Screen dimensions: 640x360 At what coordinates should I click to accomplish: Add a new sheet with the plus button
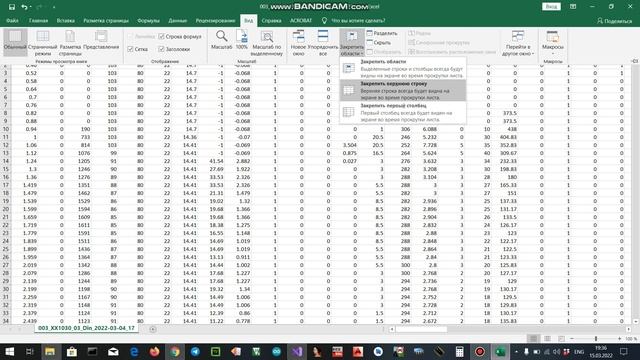(x=153, y=329)
